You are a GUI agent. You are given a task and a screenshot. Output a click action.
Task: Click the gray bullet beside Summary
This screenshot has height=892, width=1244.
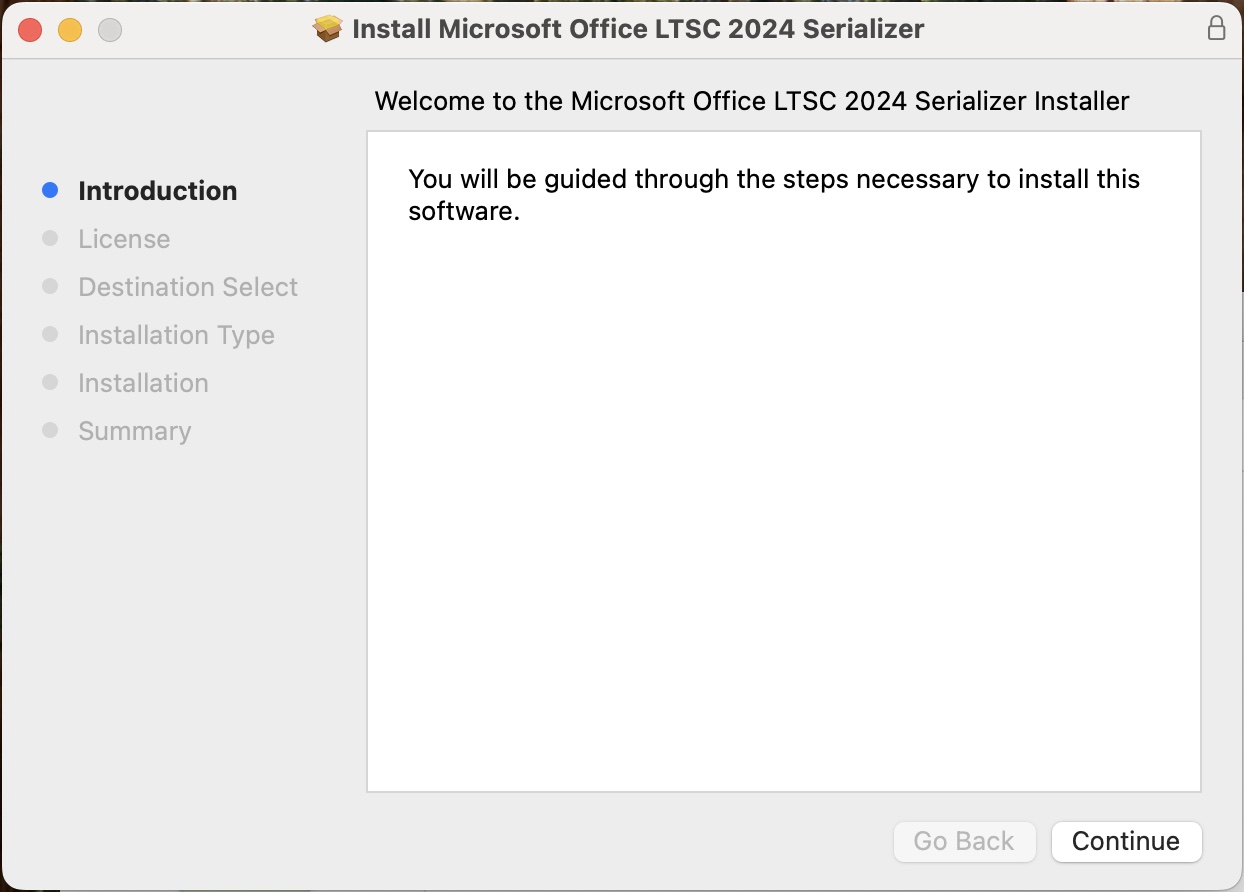50,430
